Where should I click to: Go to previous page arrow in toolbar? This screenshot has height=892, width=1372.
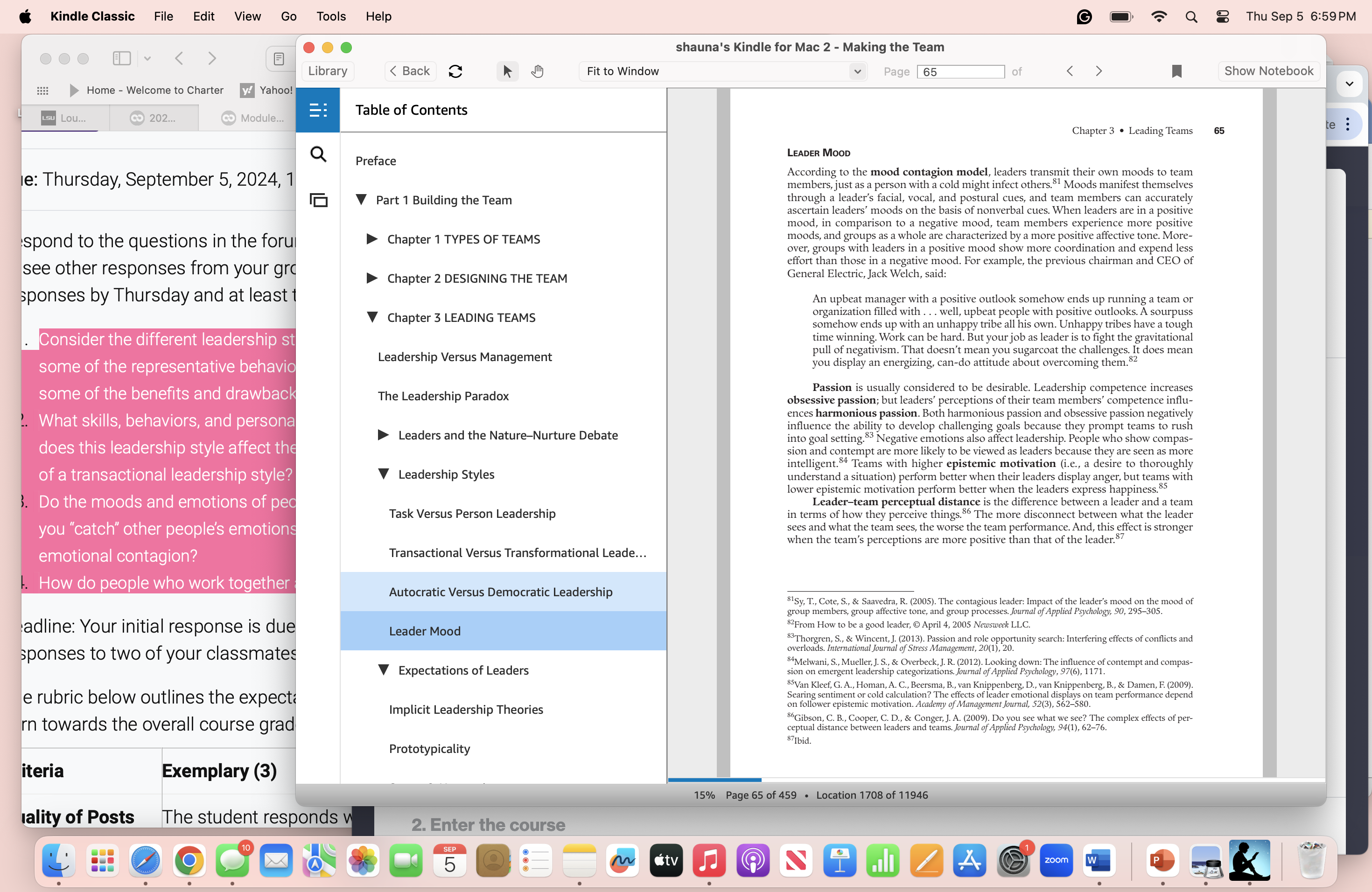pos(1070,71)
